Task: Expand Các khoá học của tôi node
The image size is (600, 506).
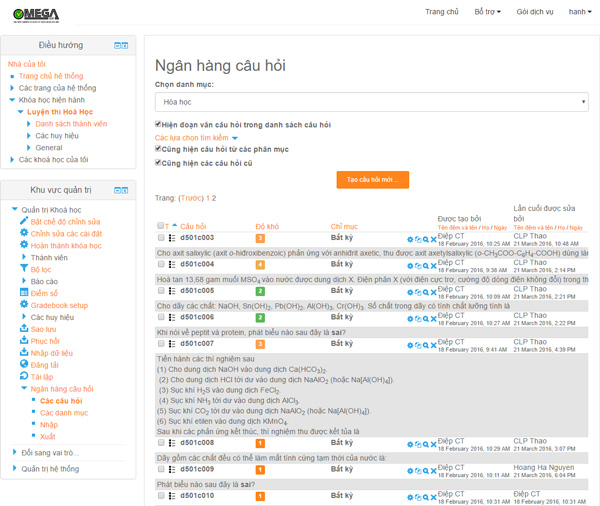Action: coord(12,160)
